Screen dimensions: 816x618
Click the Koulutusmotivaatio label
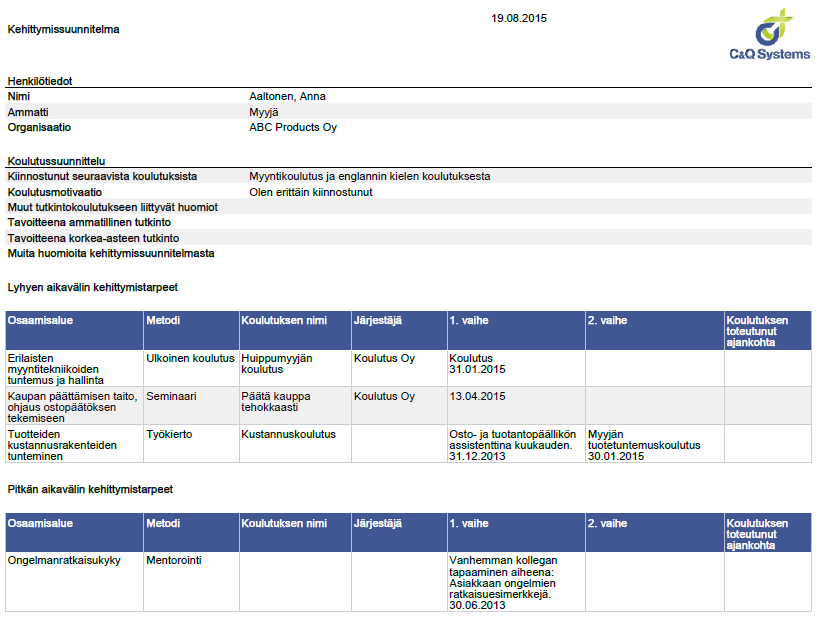click(x=55, y=192)
